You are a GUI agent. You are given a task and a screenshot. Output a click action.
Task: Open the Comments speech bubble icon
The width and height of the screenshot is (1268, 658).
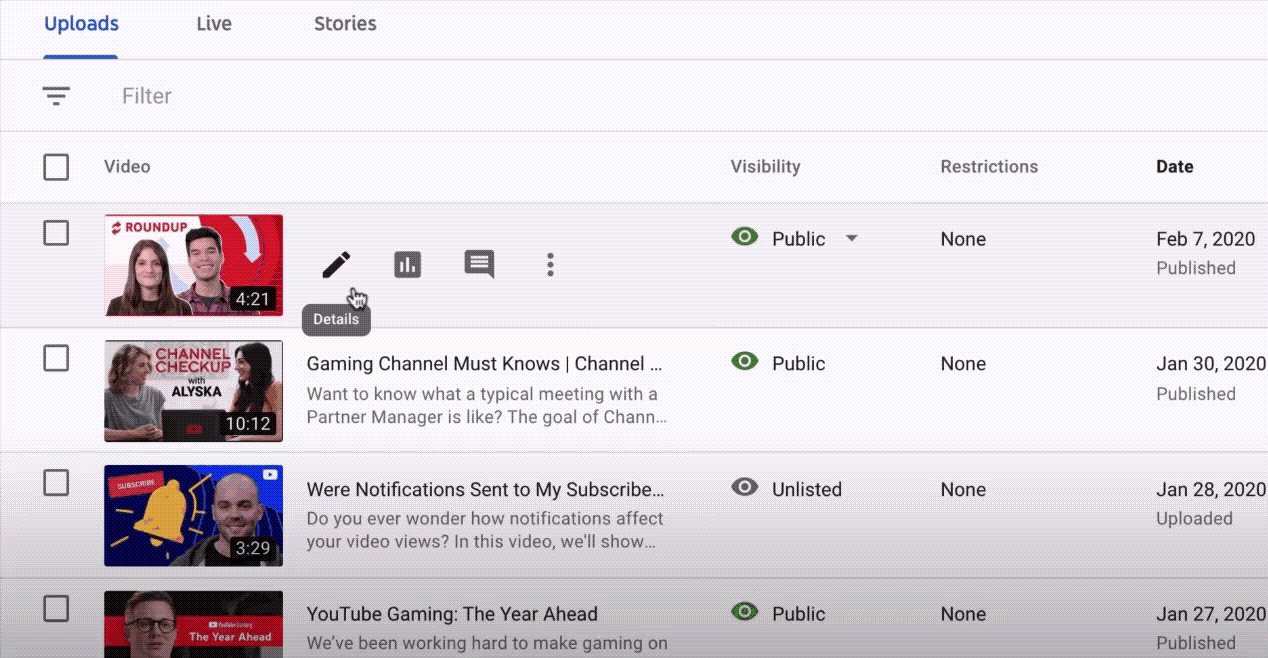tap(479, 265)
